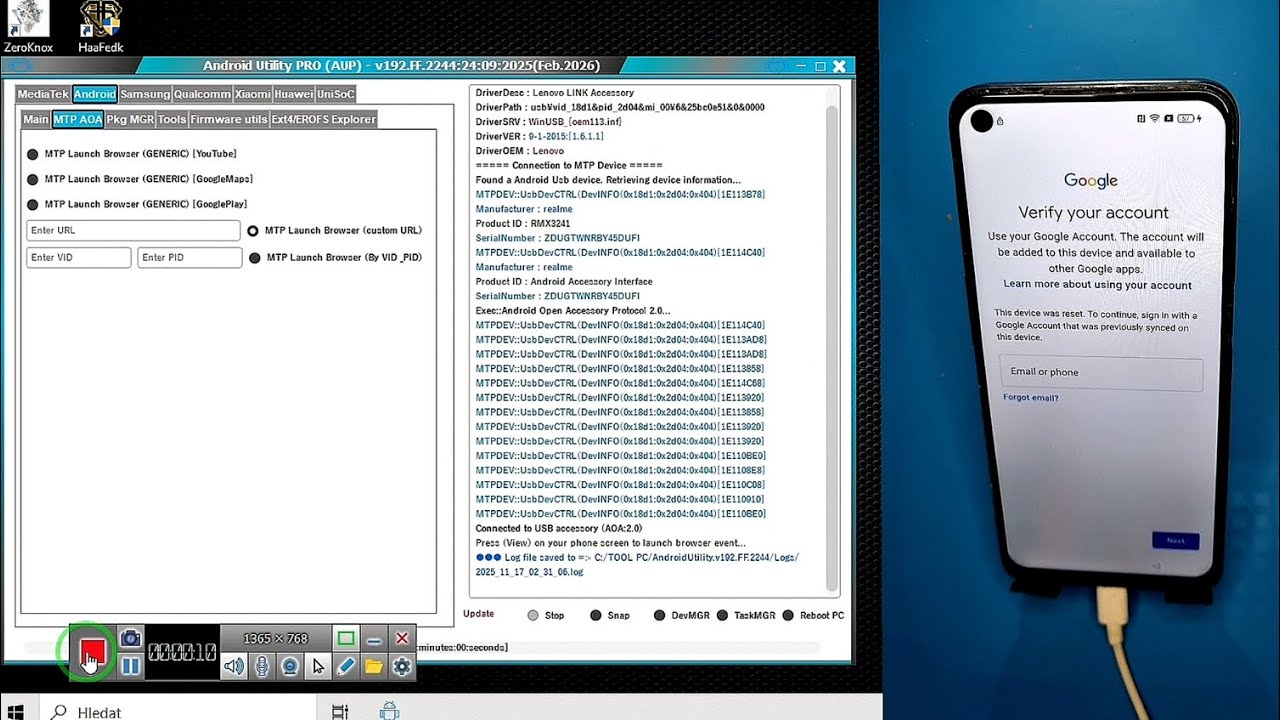This screenshot has width=1280, height=720.
Task: Open the Android app icon on taskbar
Action: (390, 711)
